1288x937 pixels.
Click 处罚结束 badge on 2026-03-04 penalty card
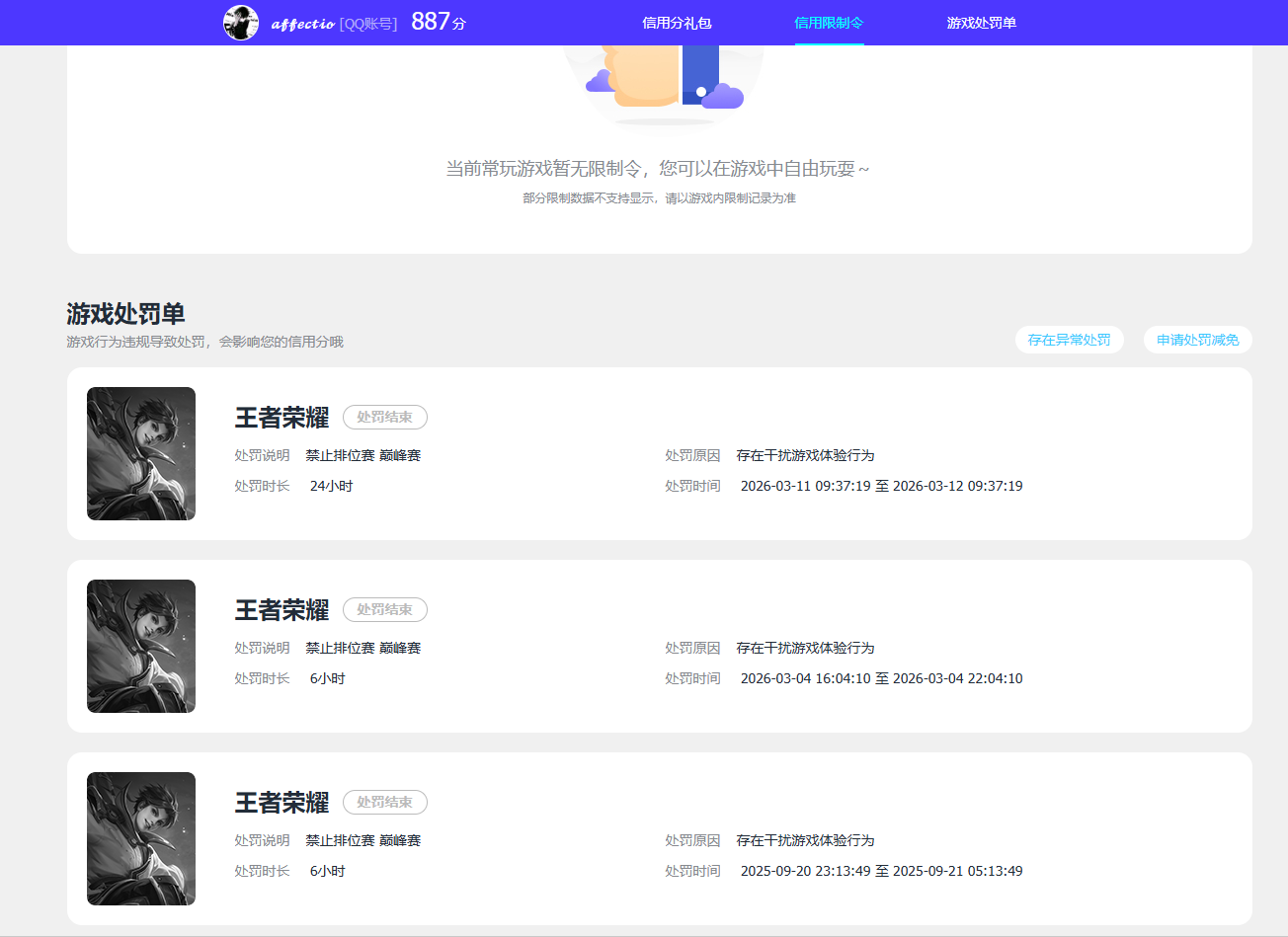385,610
